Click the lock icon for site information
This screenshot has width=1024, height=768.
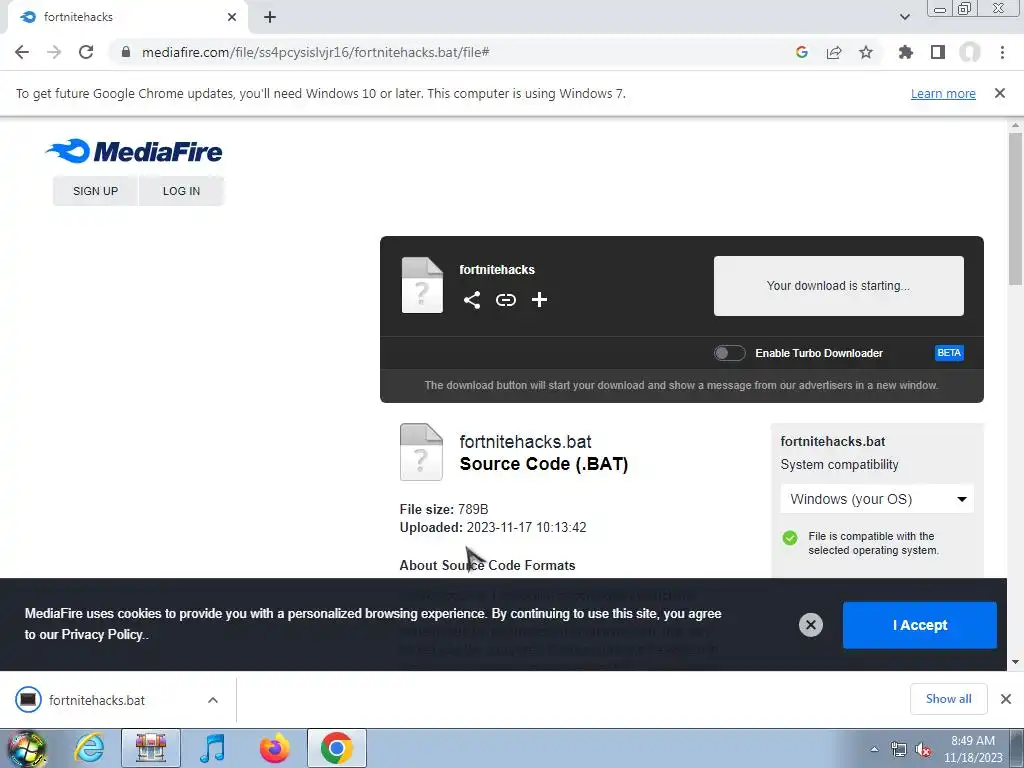pyautogui.click(x=125, y=52)
